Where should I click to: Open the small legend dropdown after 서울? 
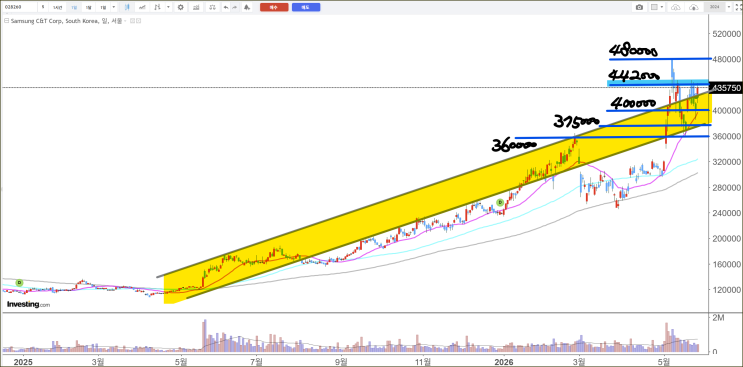125,21
